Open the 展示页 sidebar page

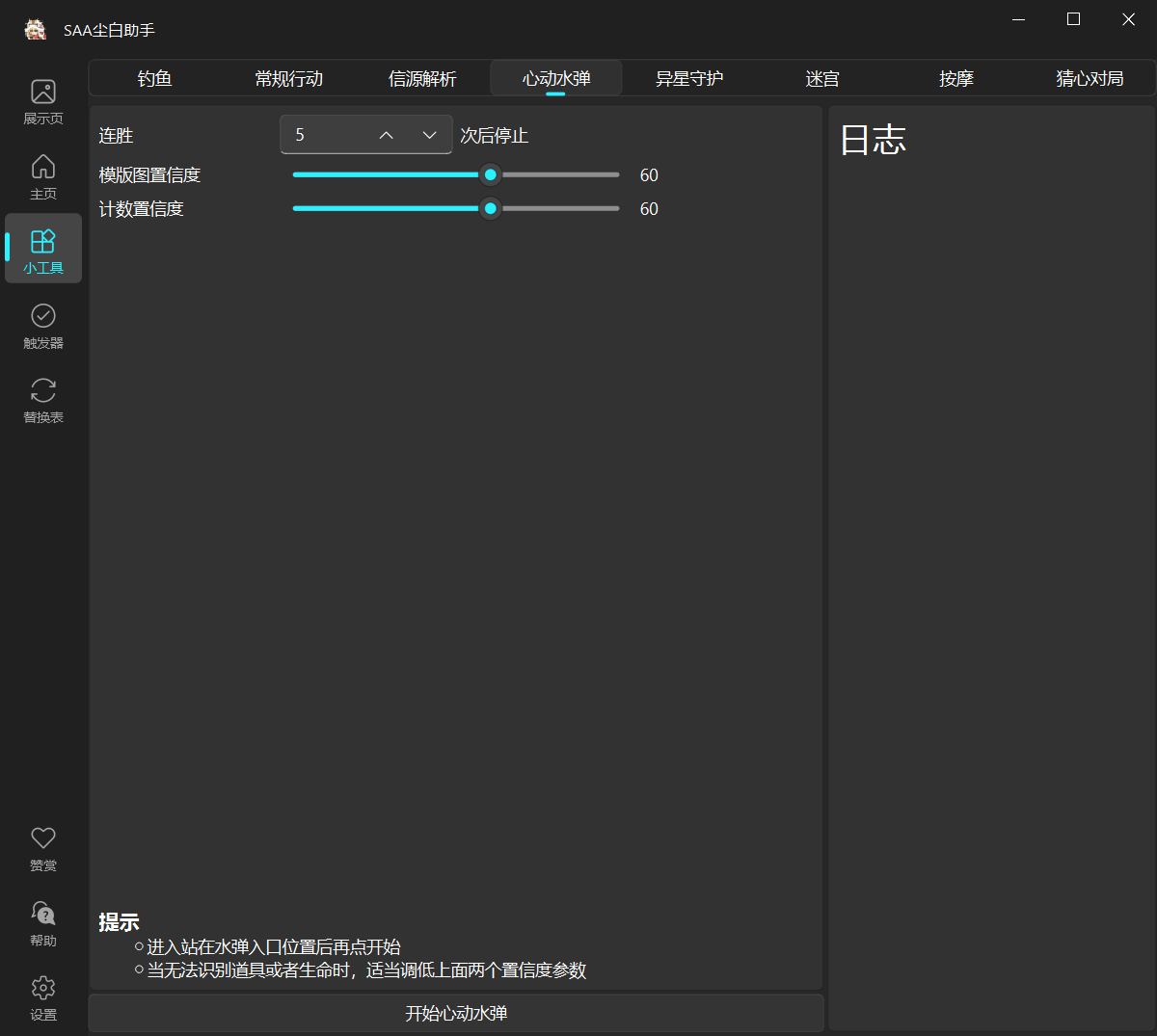pyautogui.click(x=43, y=102)
